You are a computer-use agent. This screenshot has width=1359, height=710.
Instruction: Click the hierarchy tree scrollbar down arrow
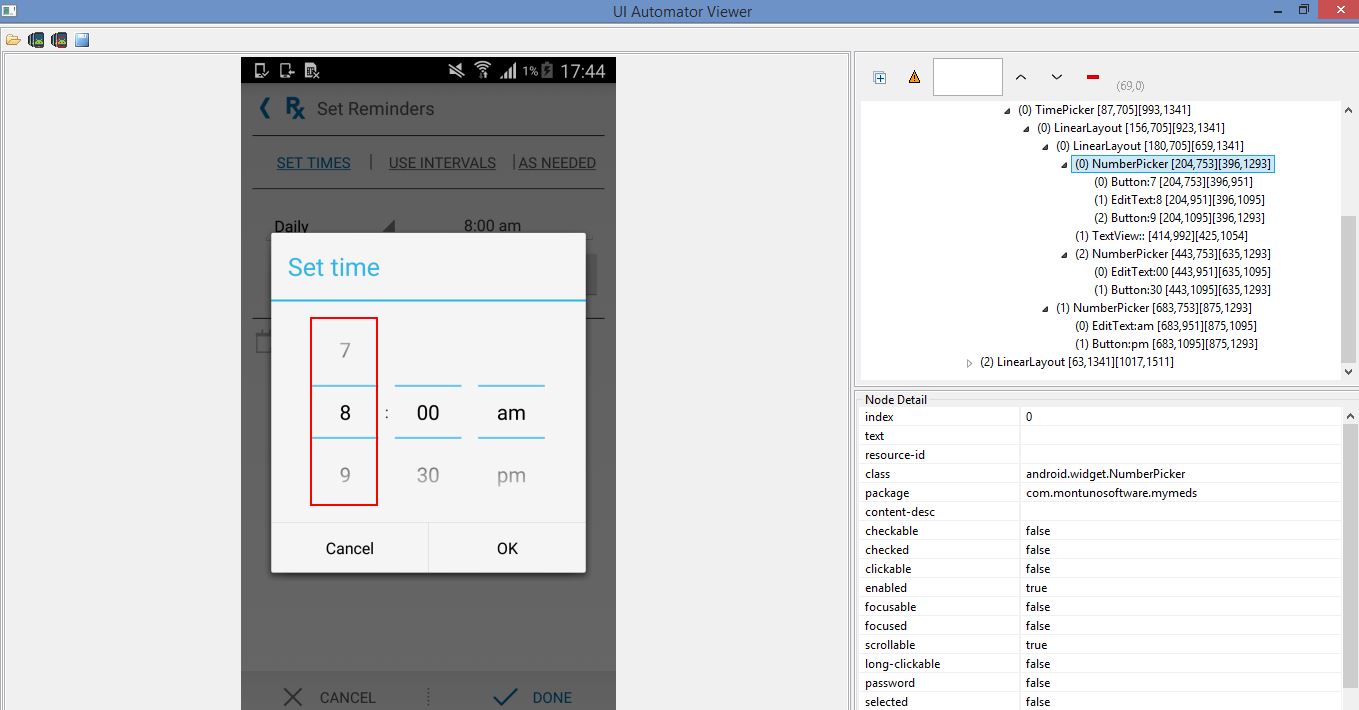click(x=1349, y=372)
